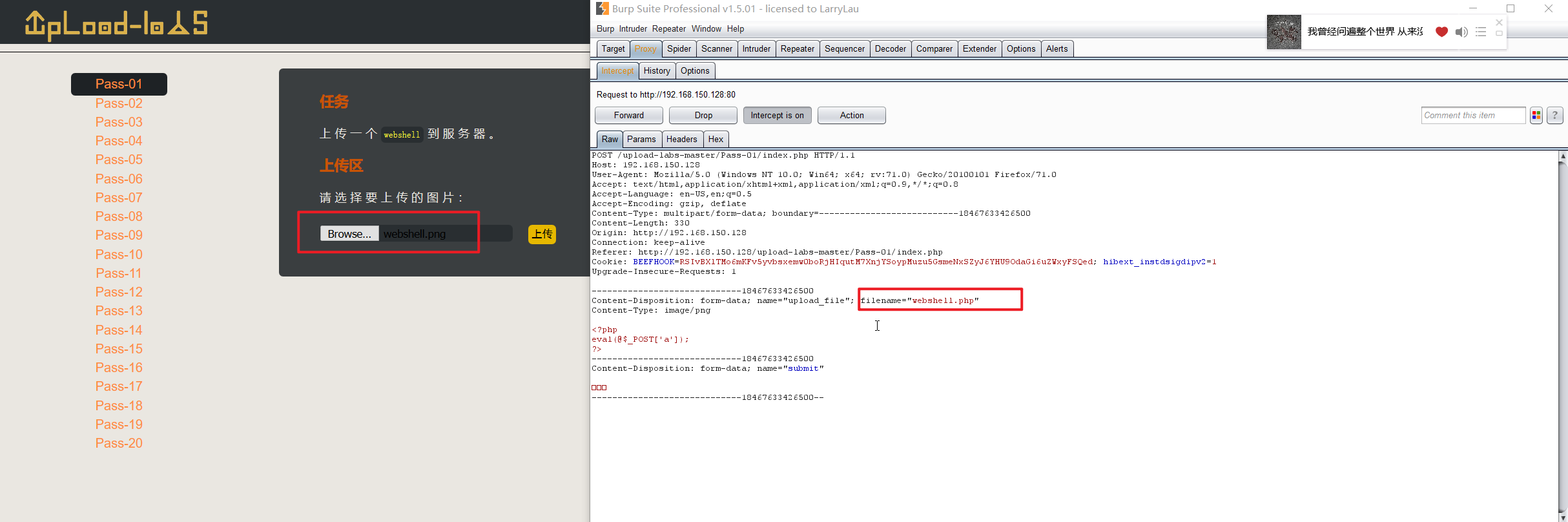This screenshot has height=522, width=1568.
Task: Open Burp help with the question mark icon
Action: 1555,116
